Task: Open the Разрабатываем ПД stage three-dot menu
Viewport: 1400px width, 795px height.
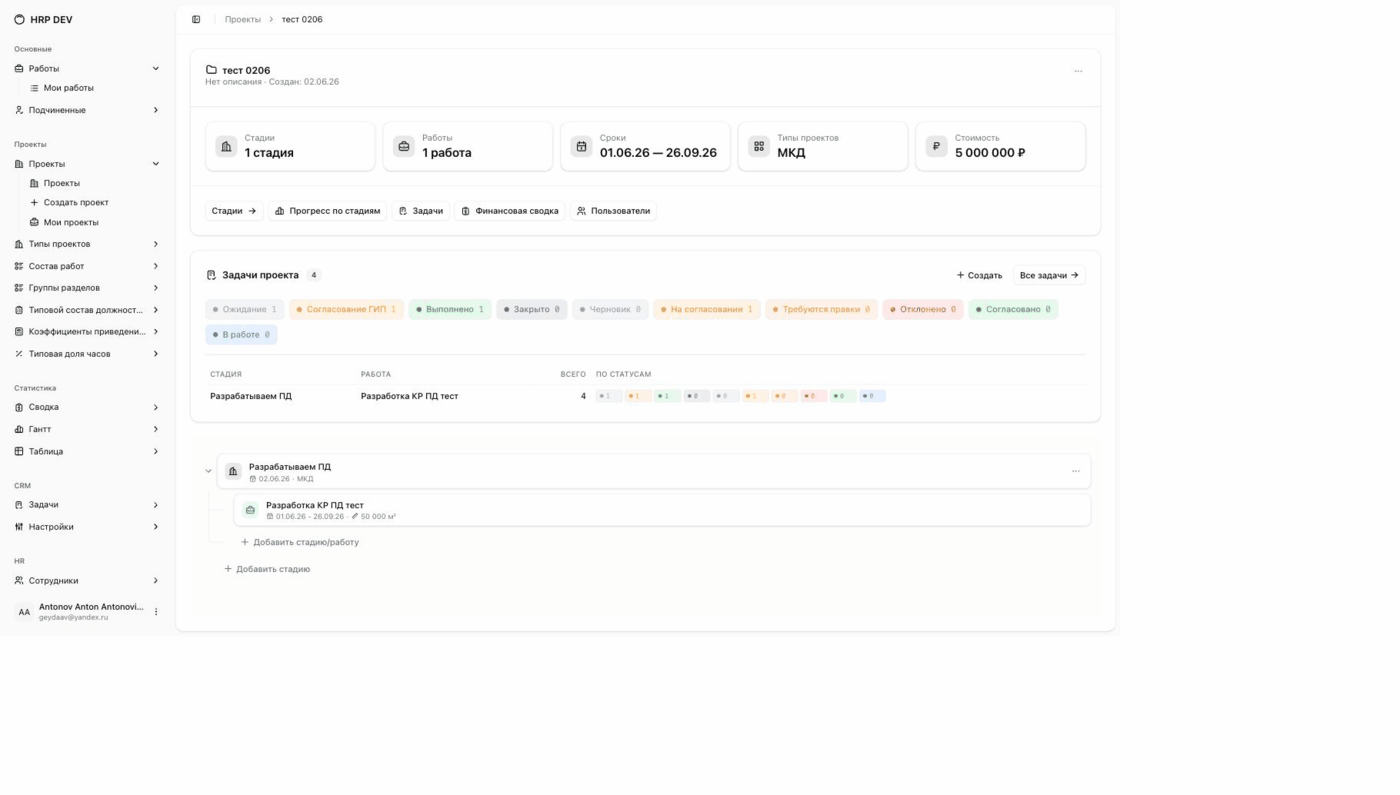Action: pyautogui.click(x=1076, y=471)
